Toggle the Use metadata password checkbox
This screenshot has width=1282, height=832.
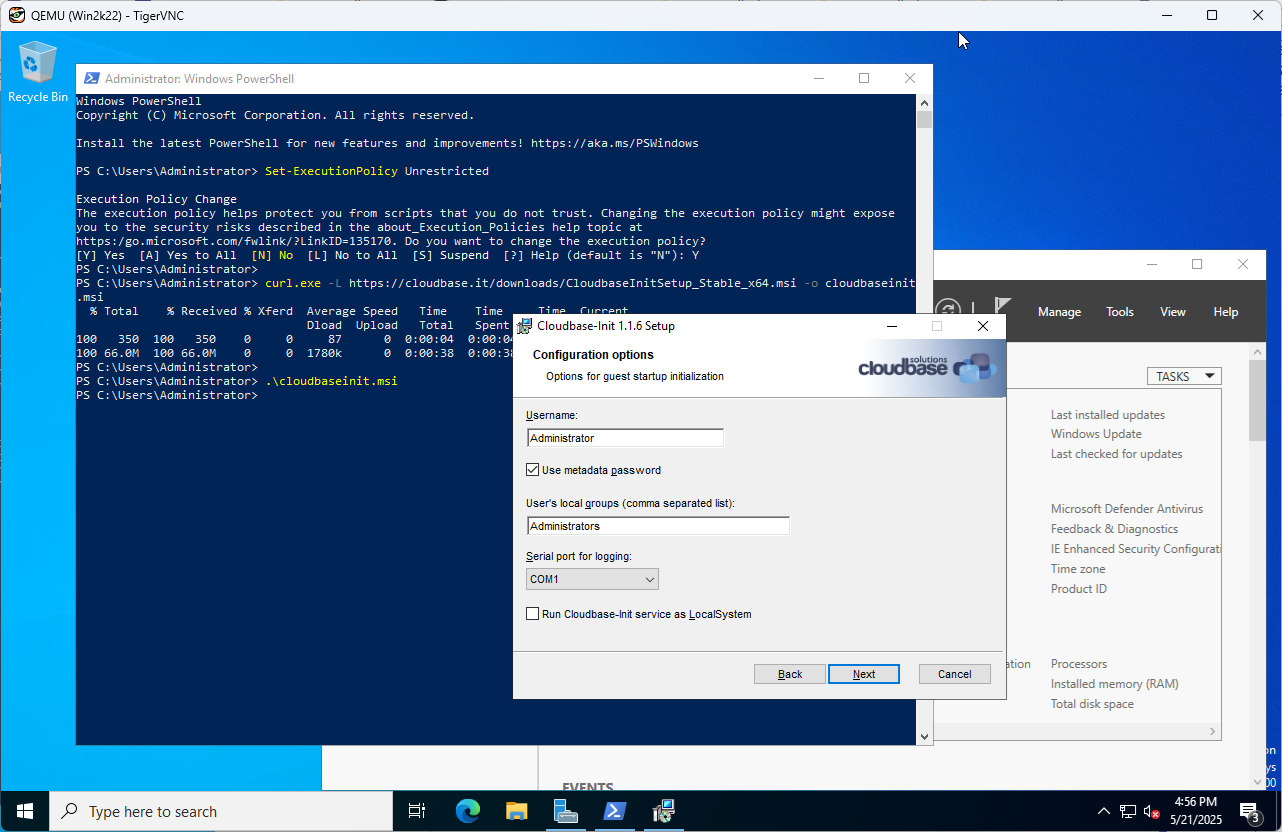click(x=533, y=470)
